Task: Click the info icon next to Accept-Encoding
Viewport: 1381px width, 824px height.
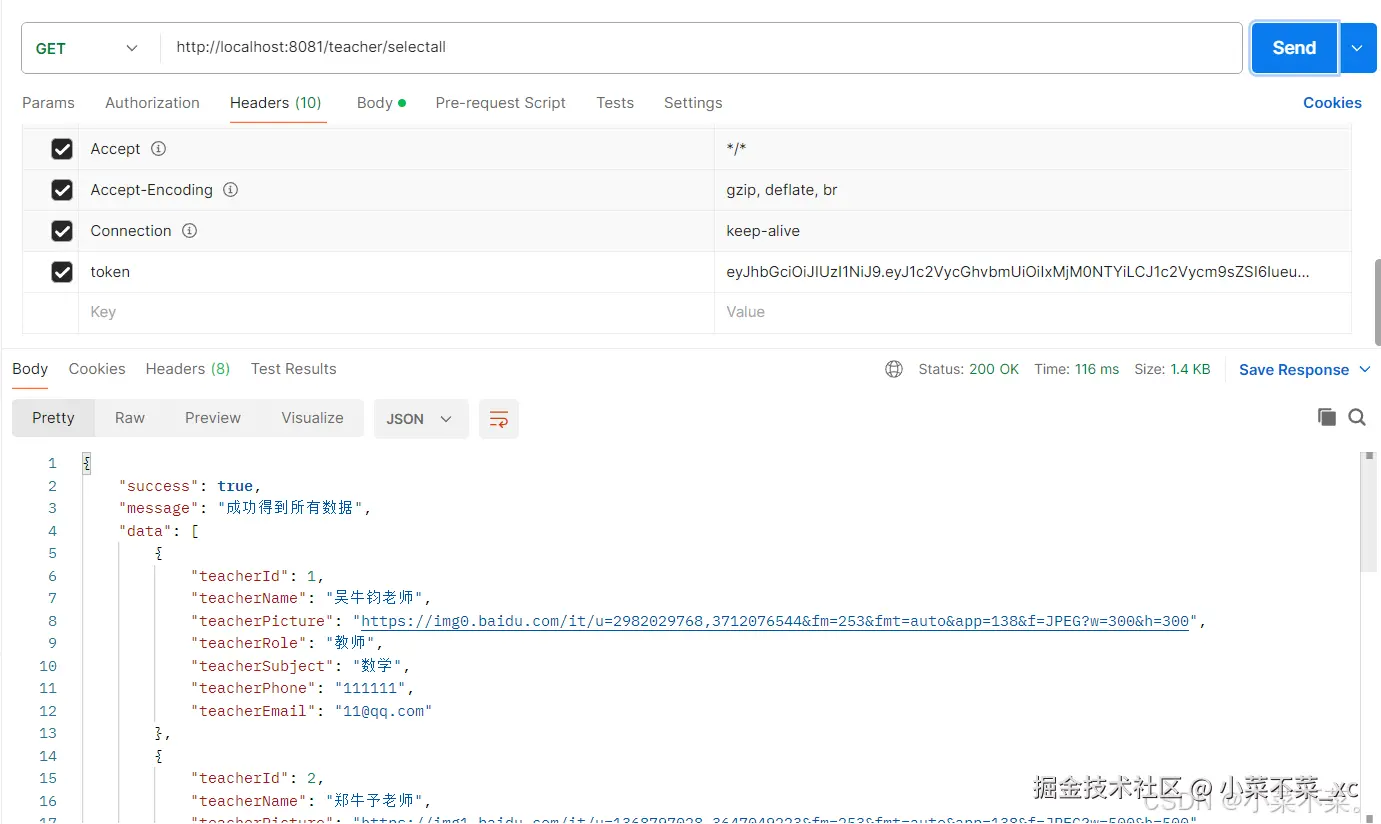Action: [230, 190]
